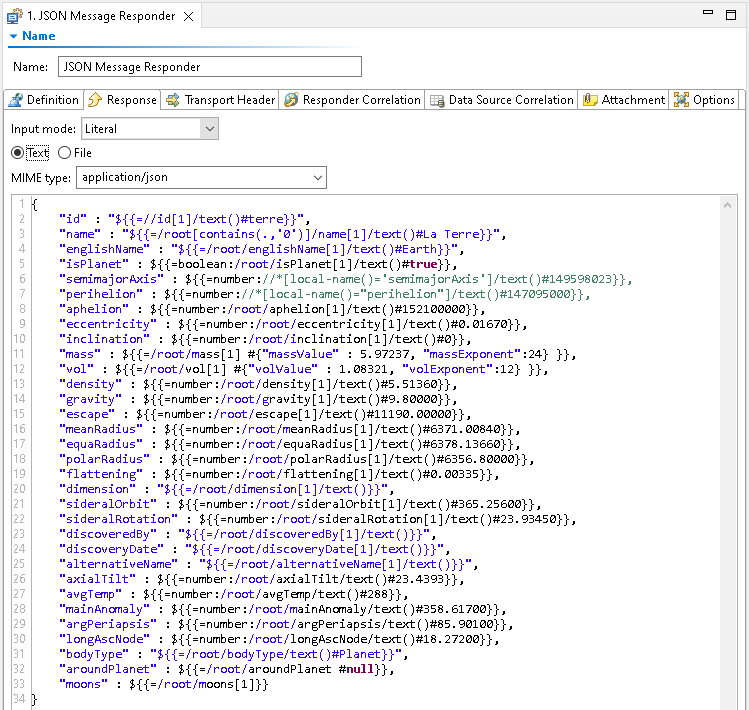Screen dimensions: 749x710
Task: Click the Response tab arrow icon
Action: click(x=95, y=100)
